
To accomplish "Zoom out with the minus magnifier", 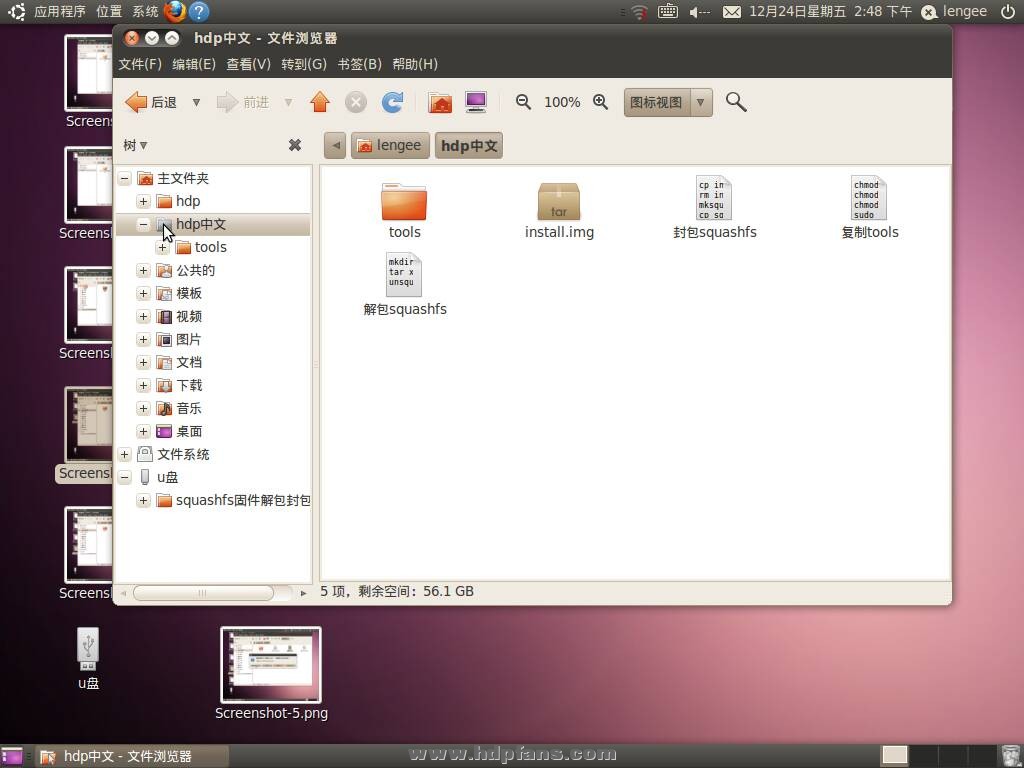I will coord(523,102).
